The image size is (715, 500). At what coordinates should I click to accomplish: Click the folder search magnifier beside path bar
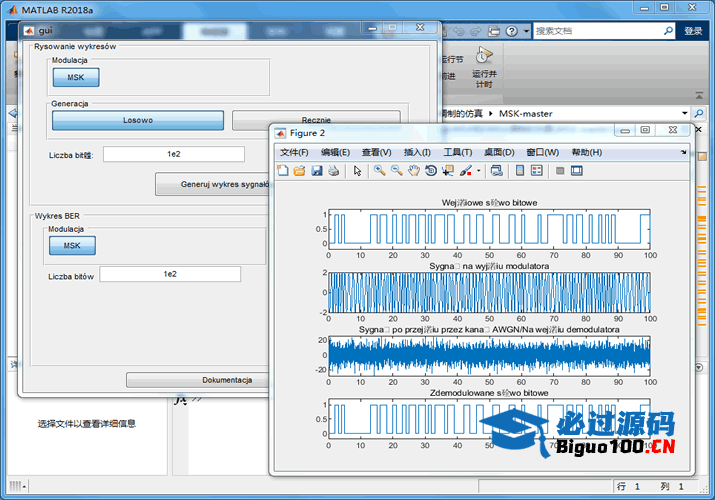[x=699, y=113]
